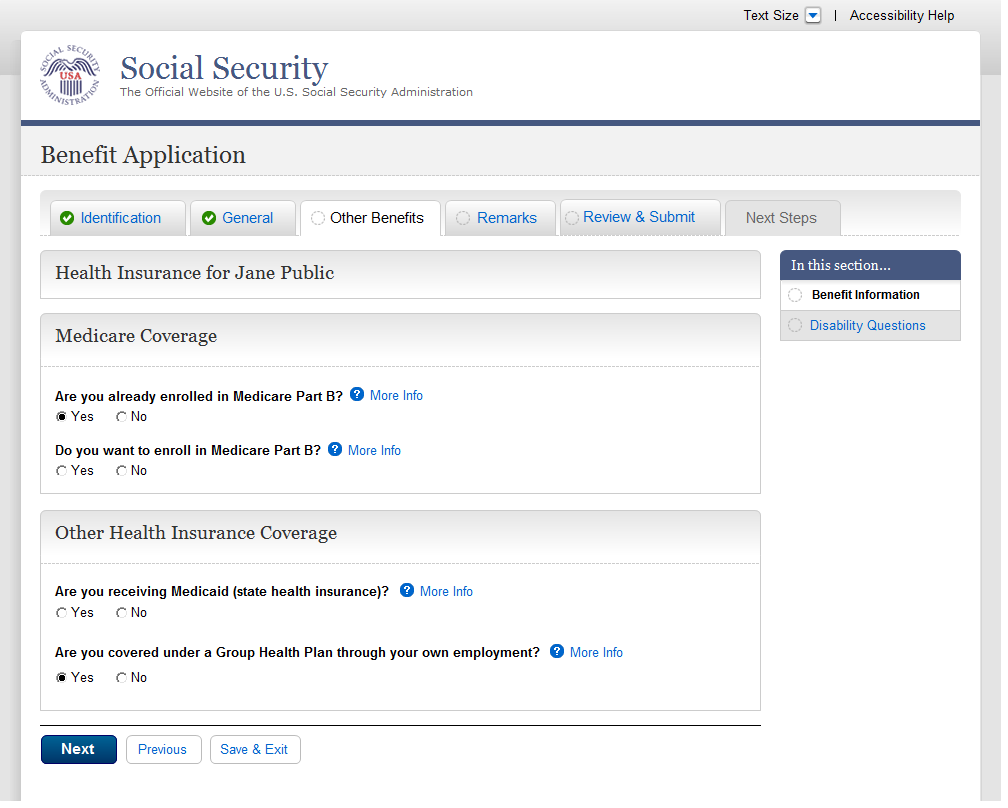
Task: Click help icon beside want to enroll question
Action: point(335,450)
